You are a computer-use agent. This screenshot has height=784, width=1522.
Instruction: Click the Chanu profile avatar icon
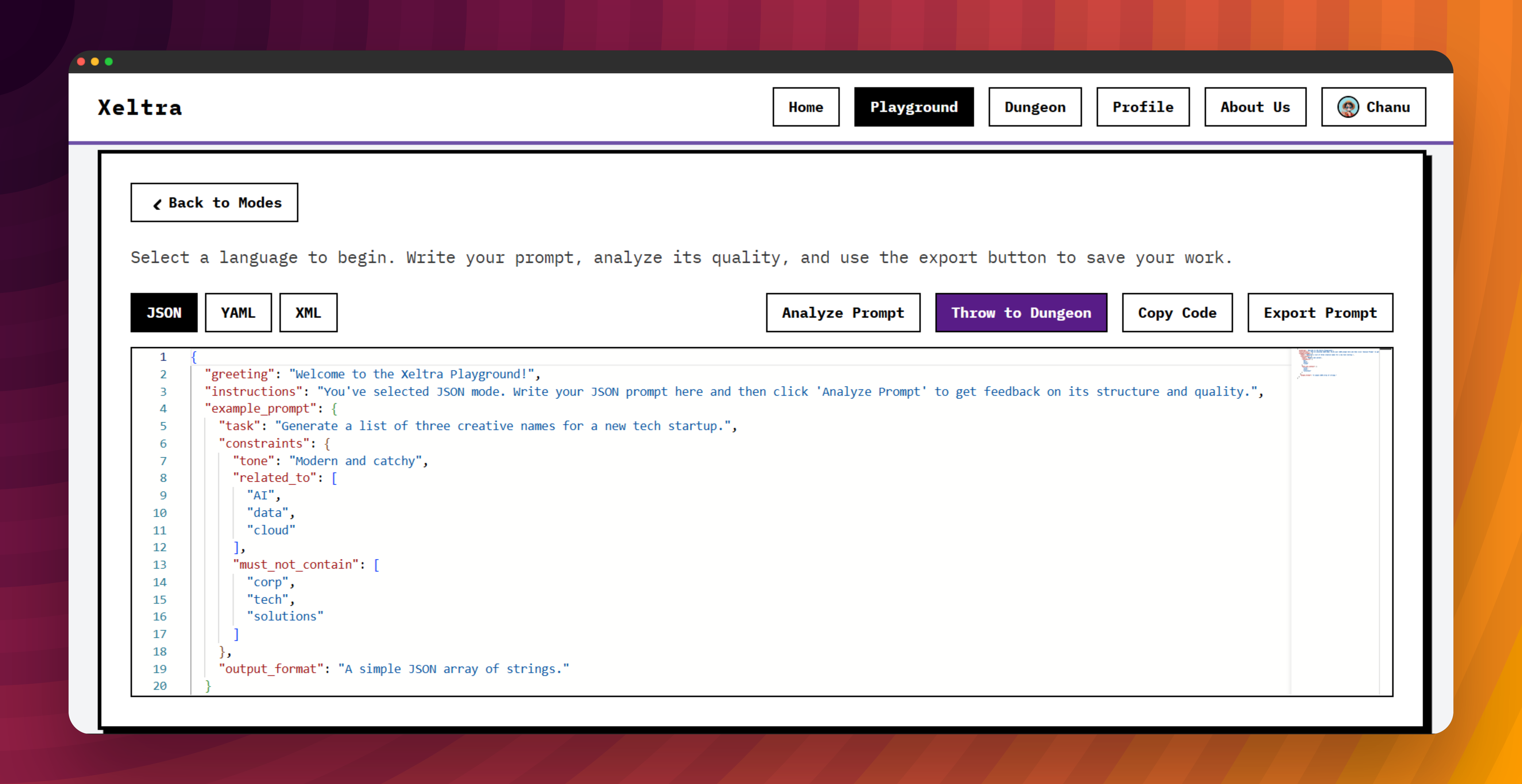1348,107
